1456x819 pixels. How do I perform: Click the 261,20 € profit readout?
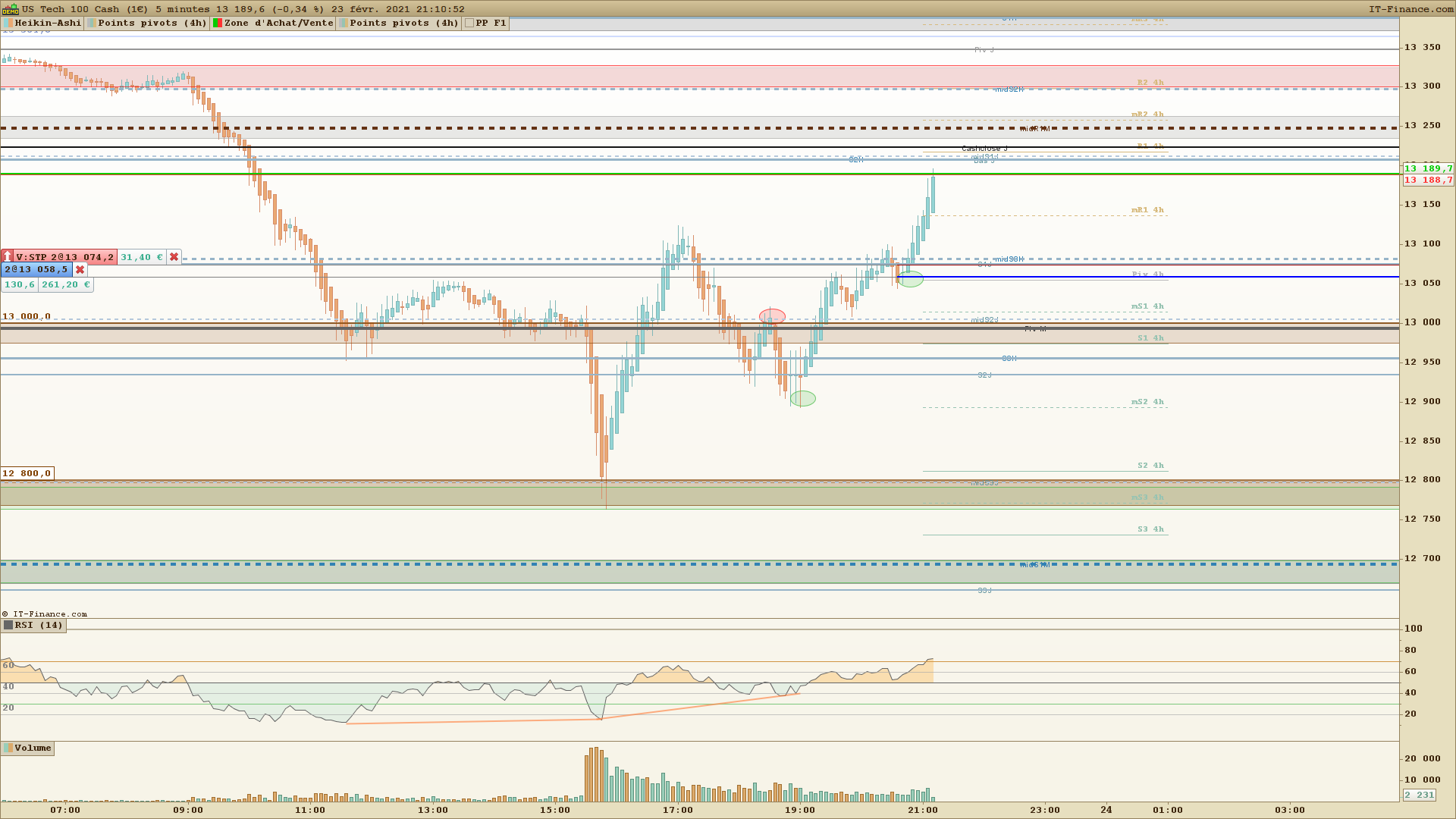tap(65, 285)
